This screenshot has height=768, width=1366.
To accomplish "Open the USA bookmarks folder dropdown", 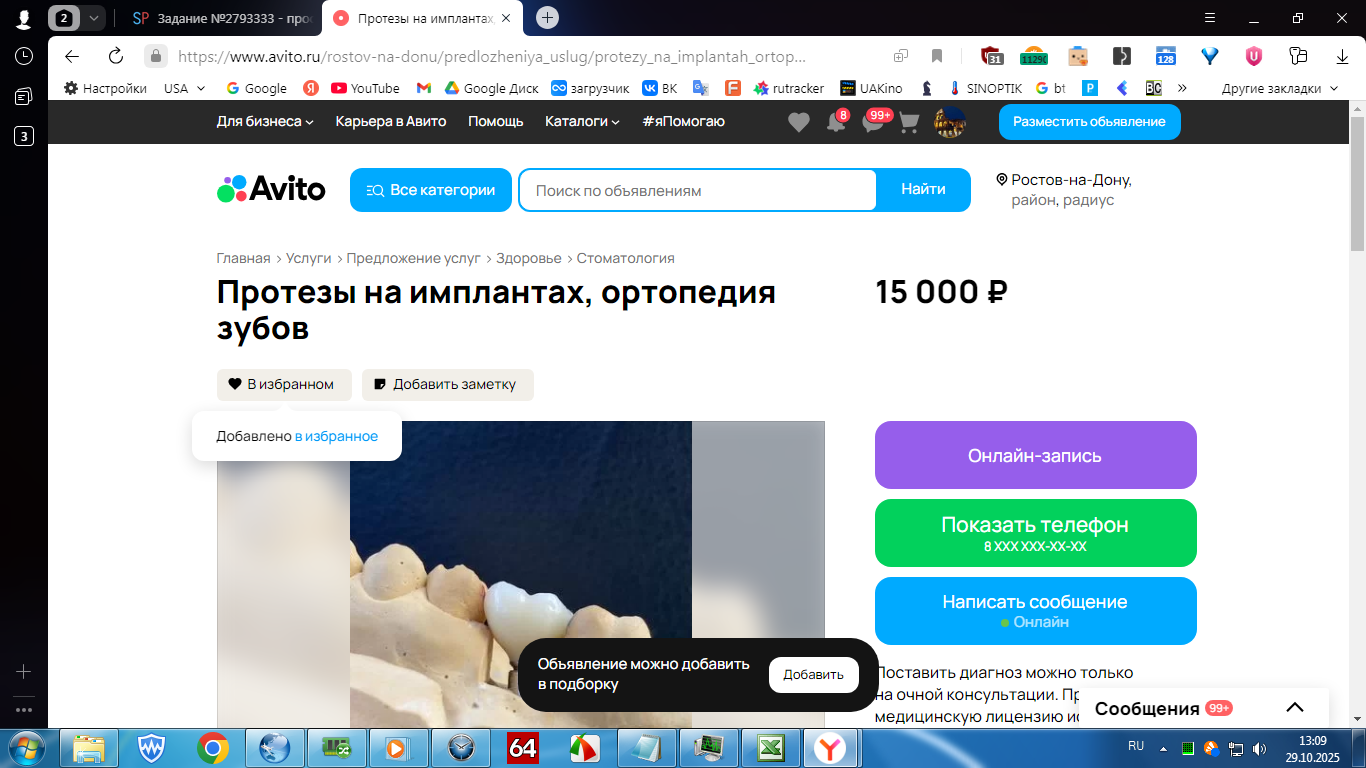I will coord(184,88).
